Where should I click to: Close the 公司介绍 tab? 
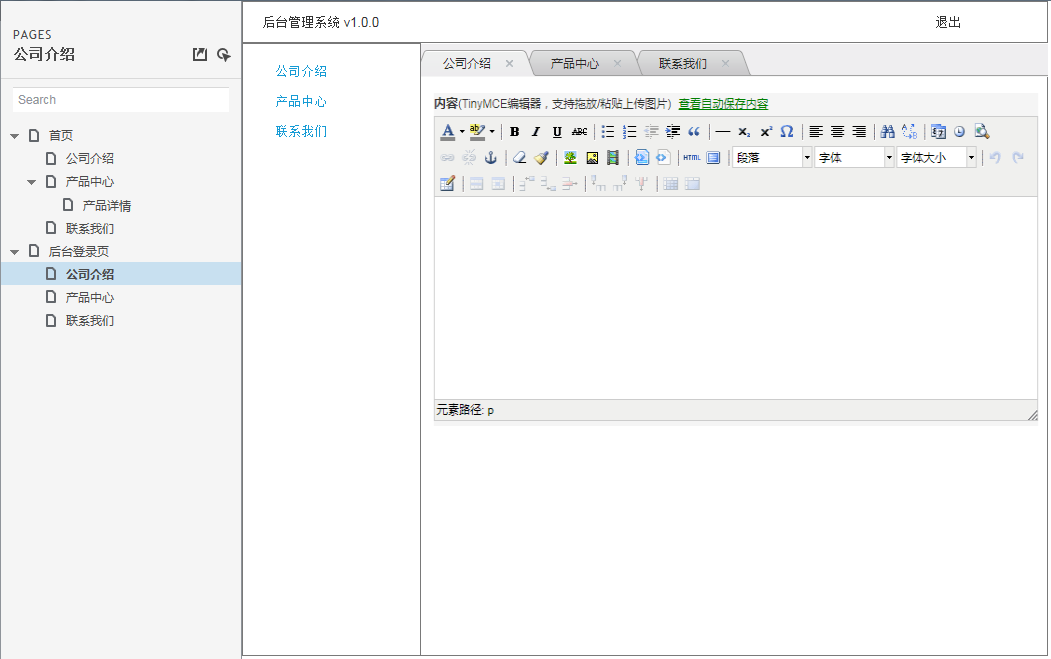click(x=509, y=64)
